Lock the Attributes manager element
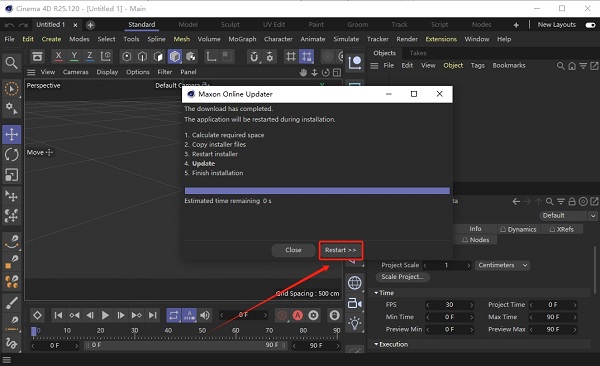Screen dimensions: 600x366 point(572,201)
